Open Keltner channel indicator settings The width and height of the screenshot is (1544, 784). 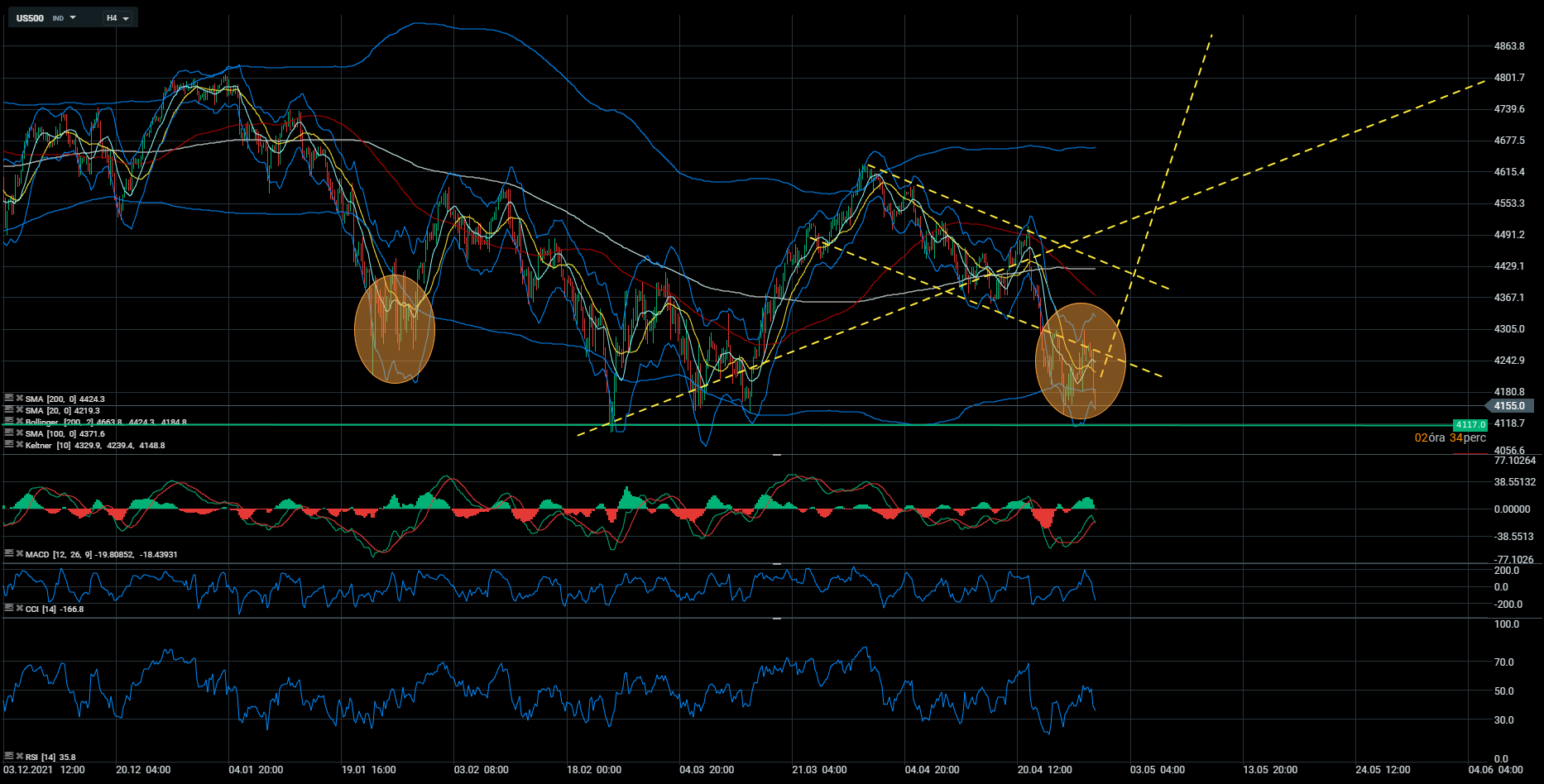9,445
